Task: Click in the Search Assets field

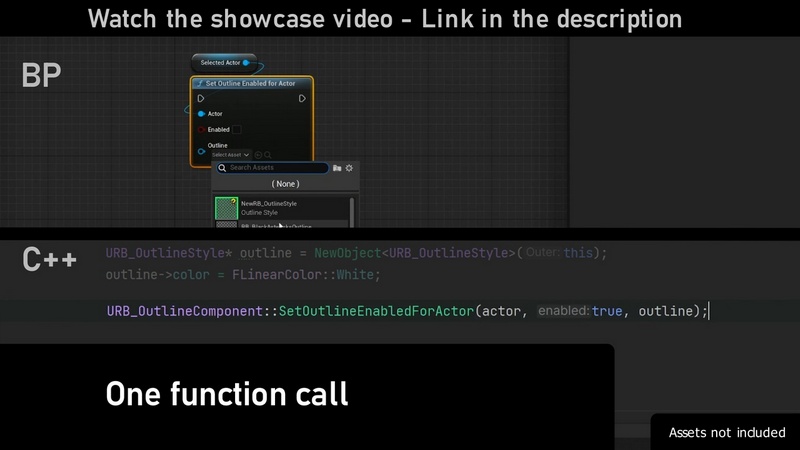Action: pos(275,168)
